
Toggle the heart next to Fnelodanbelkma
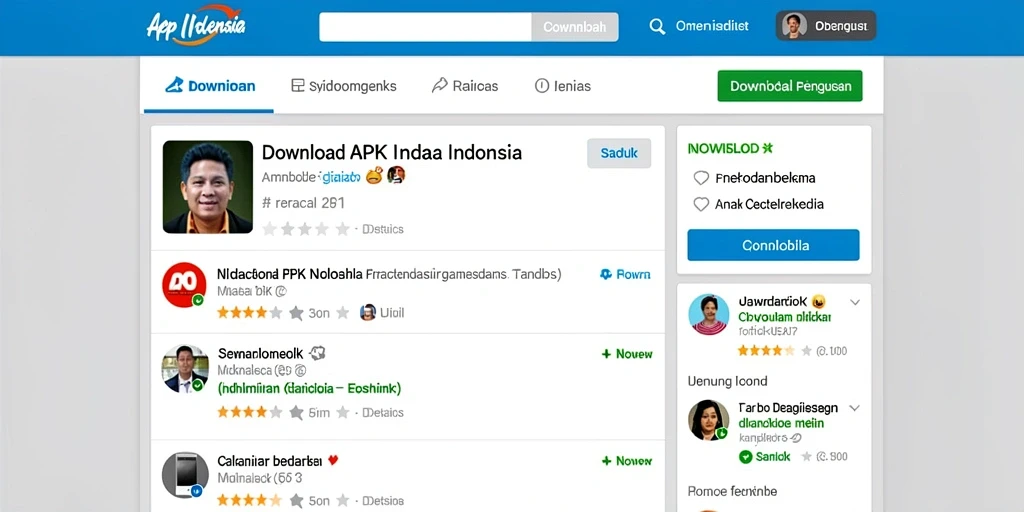[701, 178]
